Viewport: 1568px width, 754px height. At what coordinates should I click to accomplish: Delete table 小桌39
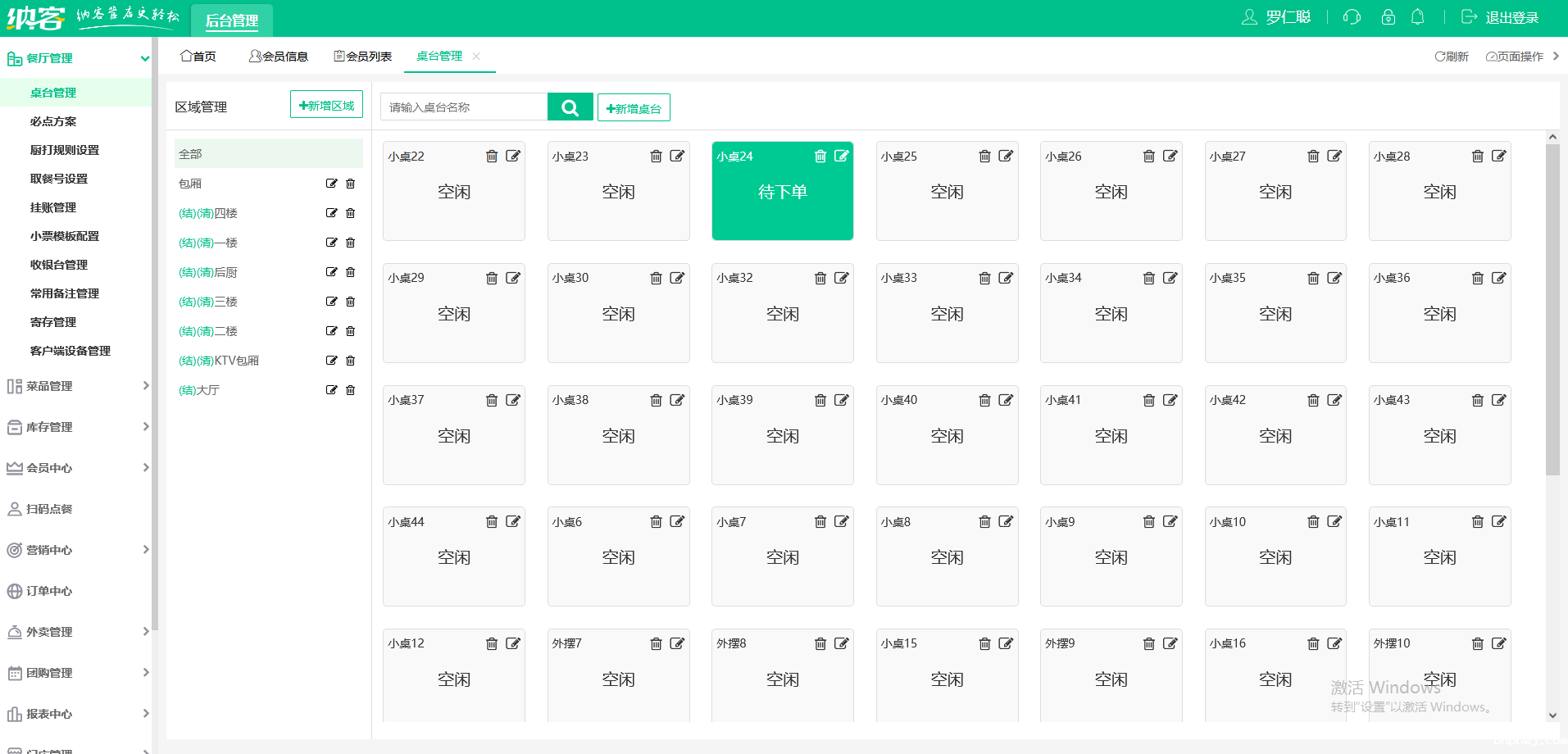(x=820, y=401)
